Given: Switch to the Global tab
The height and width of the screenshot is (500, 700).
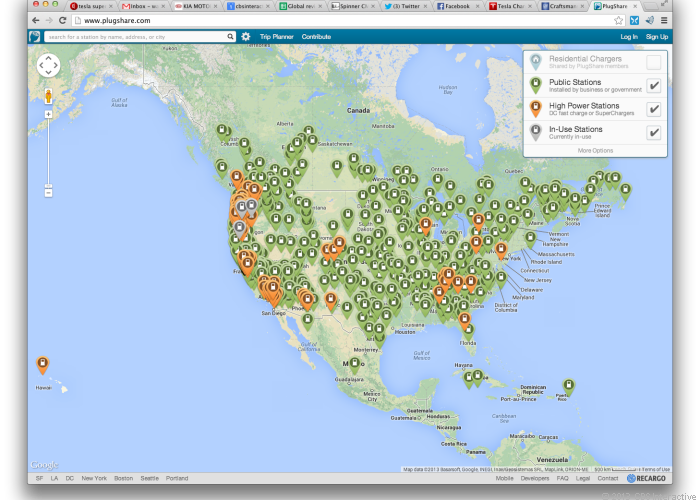Looking at the screenshot, I should tap(300, 6).
